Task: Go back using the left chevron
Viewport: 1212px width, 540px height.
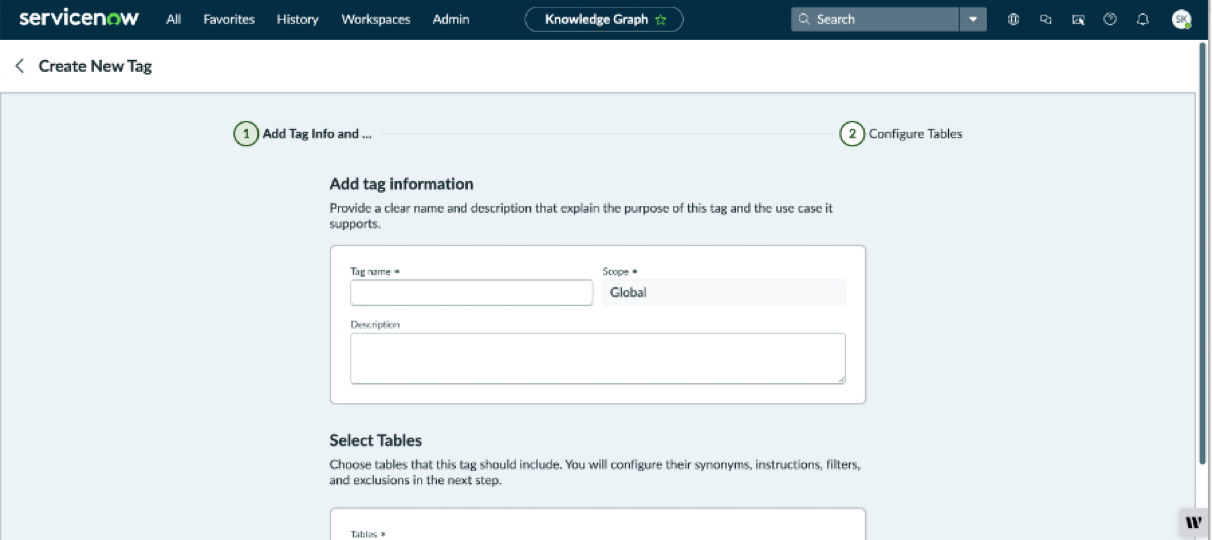Action: 19,66
